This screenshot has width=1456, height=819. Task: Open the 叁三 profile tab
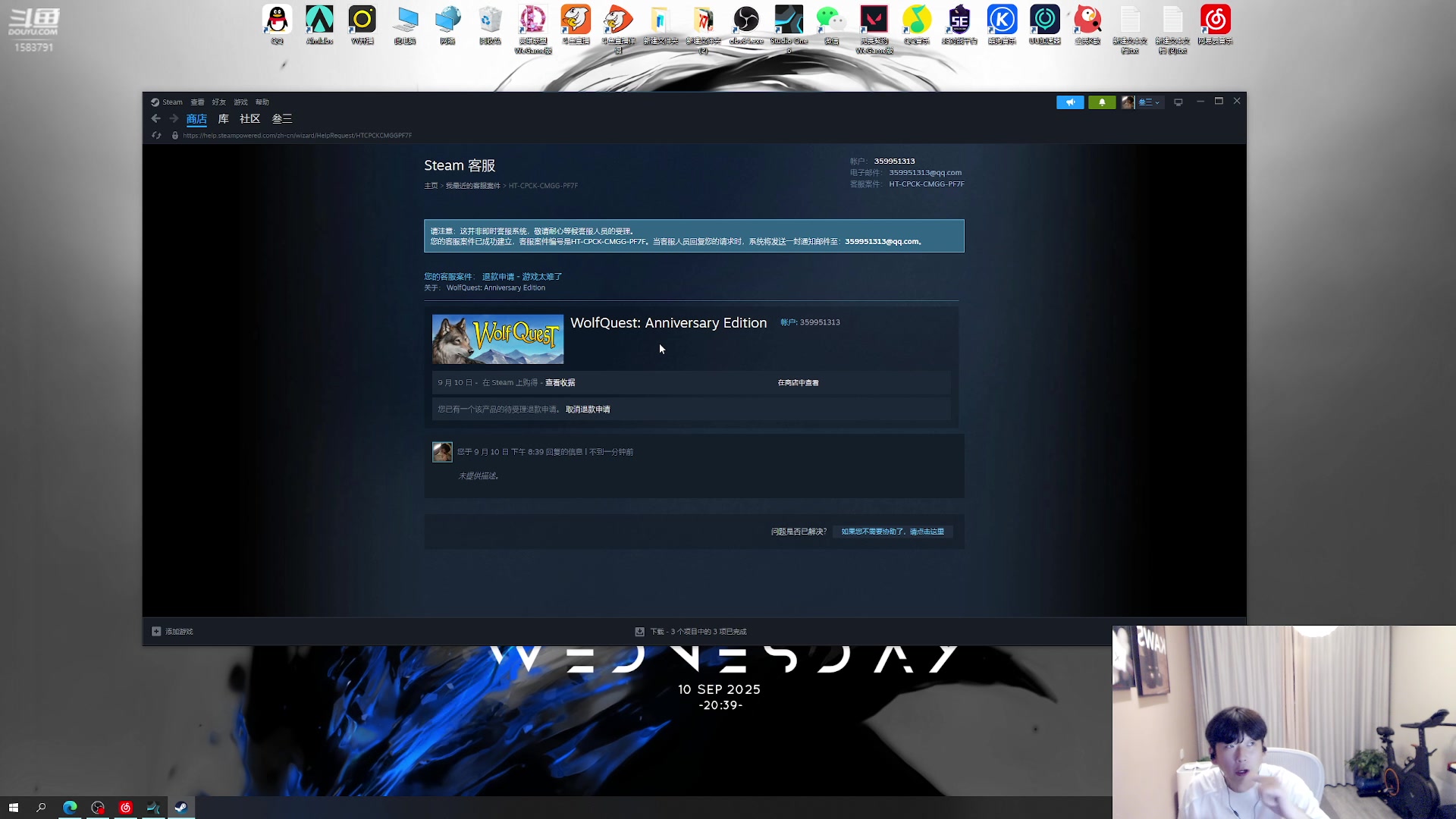282,119
